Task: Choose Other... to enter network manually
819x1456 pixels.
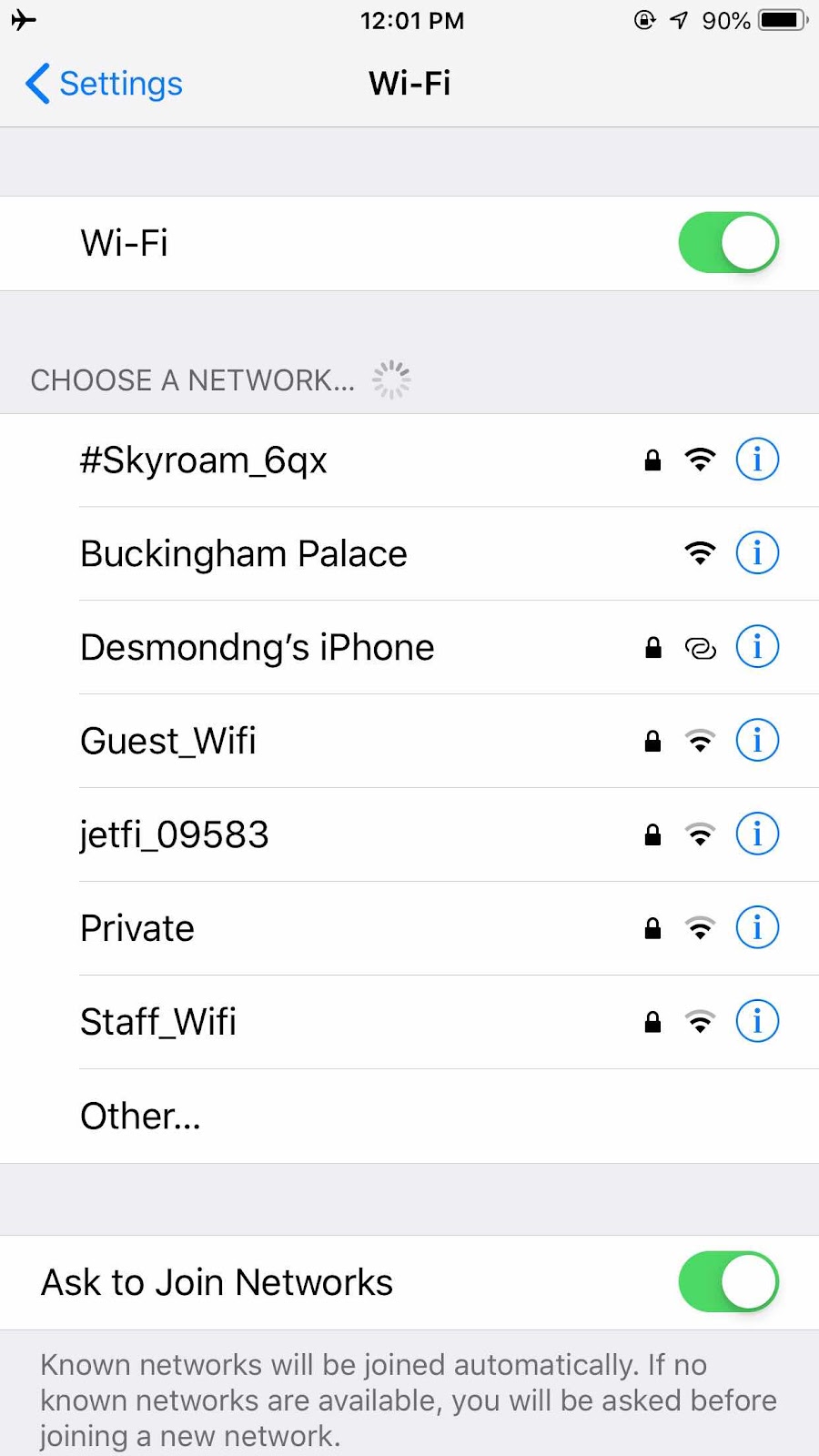Action: coord(409,1116)
